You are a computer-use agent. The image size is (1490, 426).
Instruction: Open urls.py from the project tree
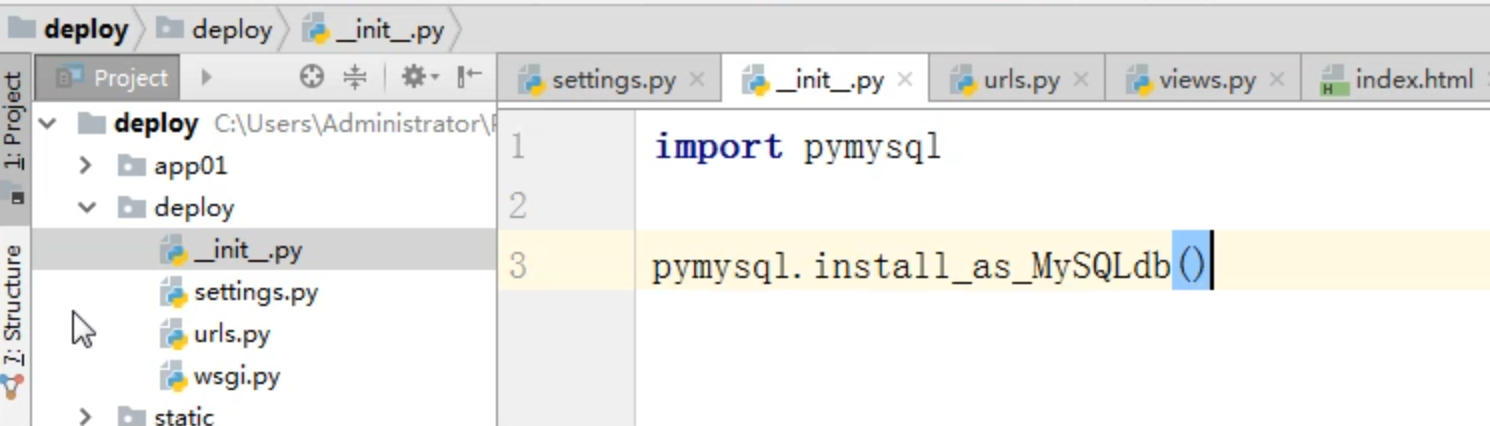tap(231, 334)
